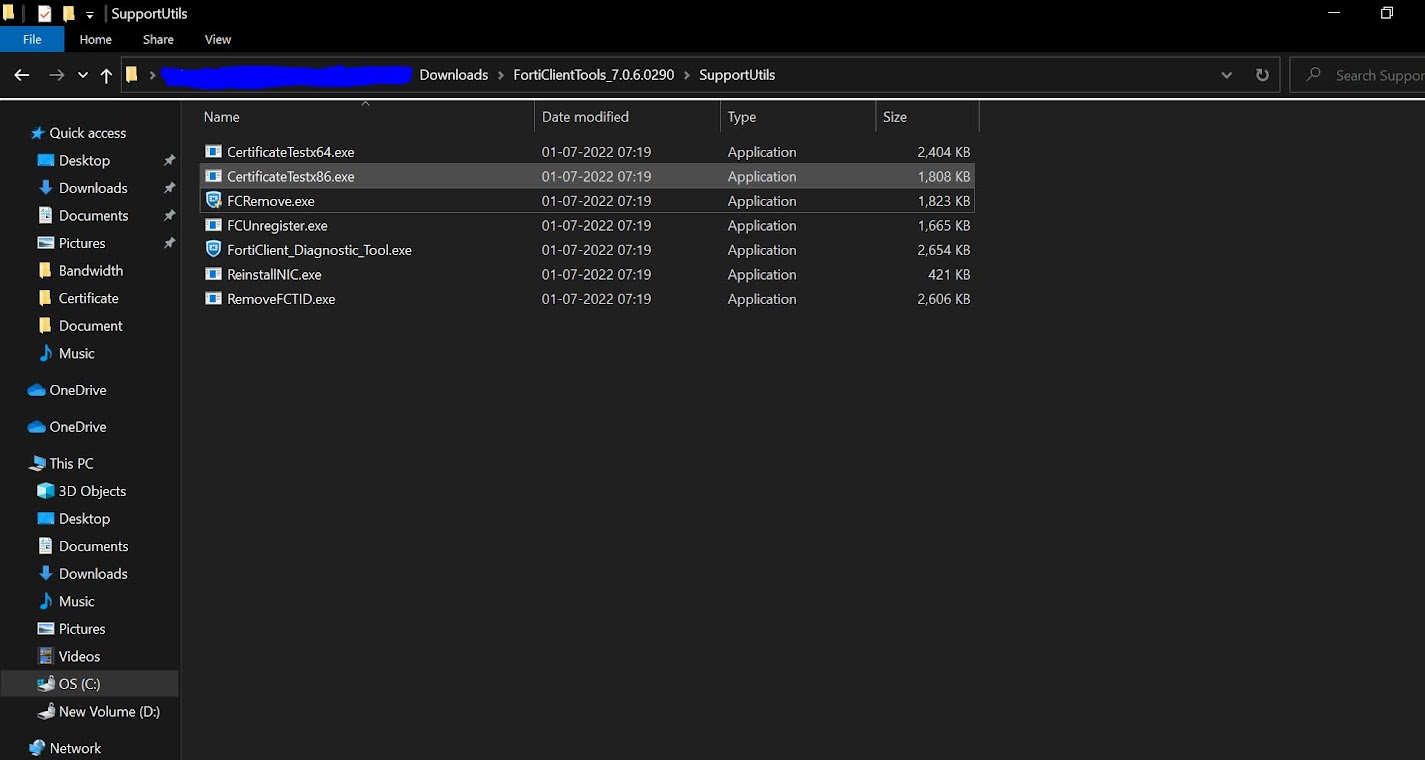Click the New Volume (D:) drive icon
The width and height of the screenshot is (1425, 760).
coord(45,711)
